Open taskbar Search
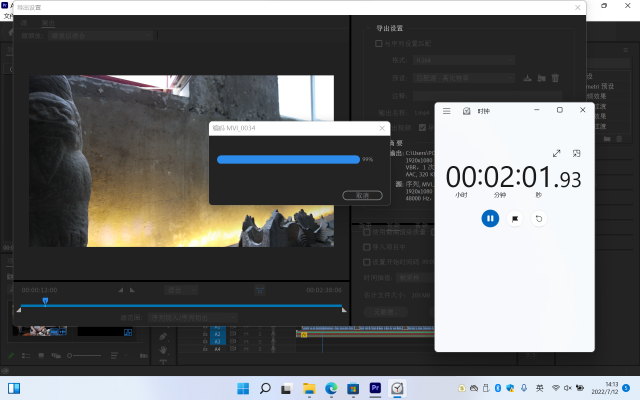Viewport: 640px width, 400px height. click(x=265, y=388)
